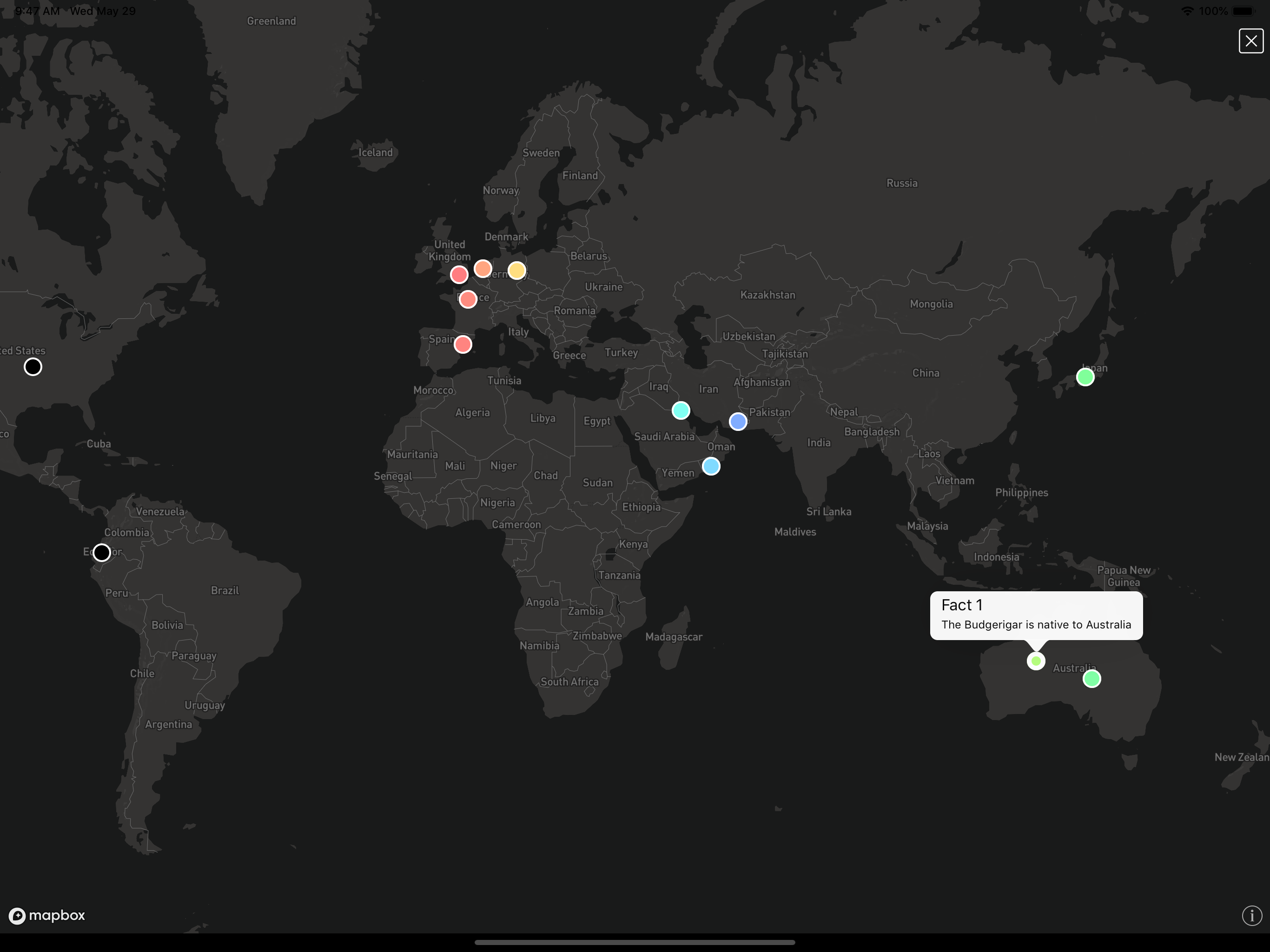This screenshot has height=952, width=1270.
Task: Tap the Argentina map label
Action: [168, 725]
